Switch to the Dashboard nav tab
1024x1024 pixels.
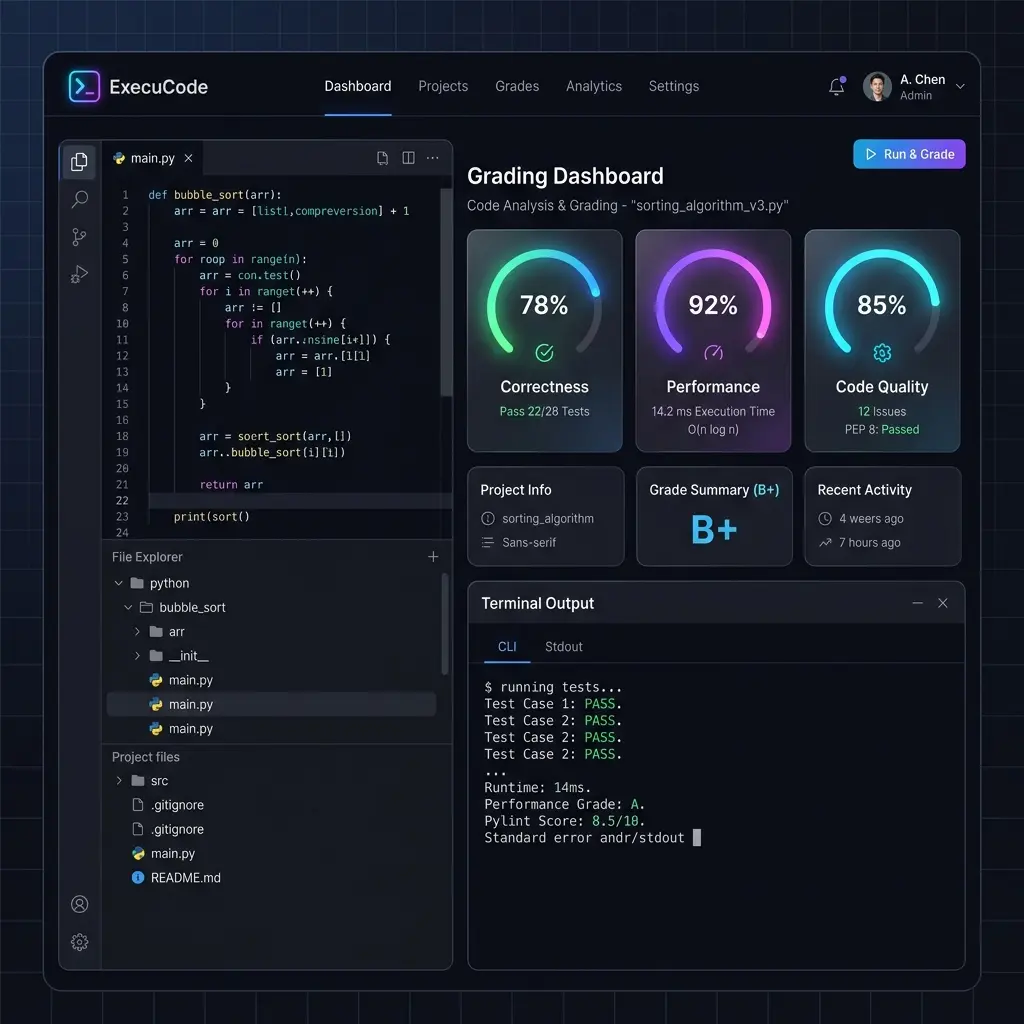(x=358, y=86)
